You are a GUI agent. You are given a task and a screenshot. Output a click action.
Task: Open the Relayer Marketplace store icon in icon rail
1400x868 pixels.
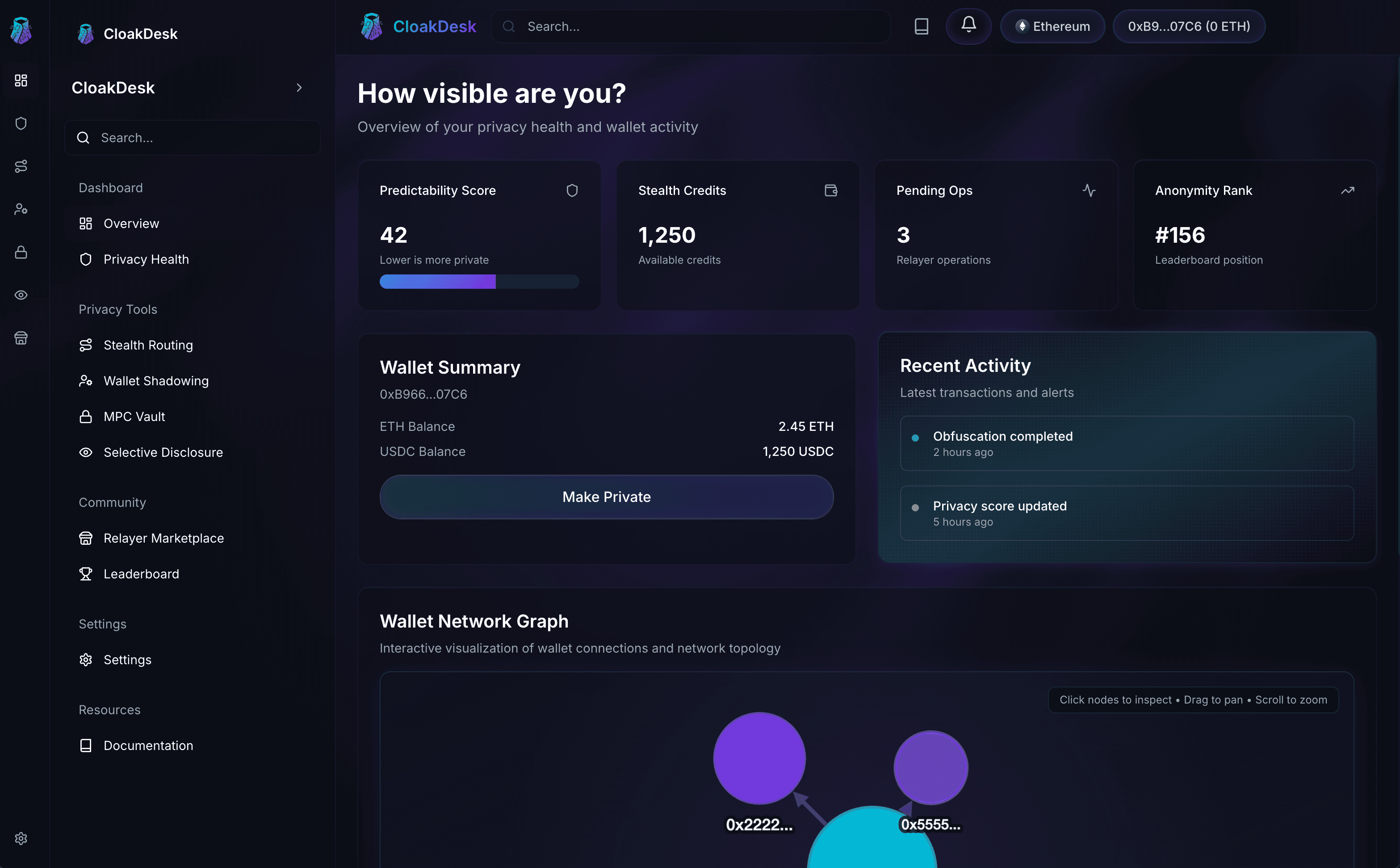(x=21, y=337)
